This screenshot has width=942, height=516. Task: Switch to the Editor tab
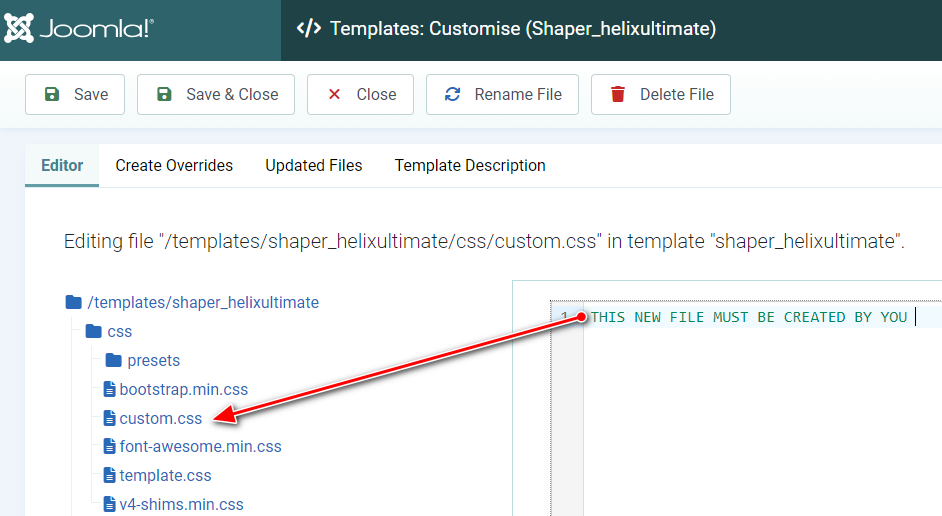[62, 165]
